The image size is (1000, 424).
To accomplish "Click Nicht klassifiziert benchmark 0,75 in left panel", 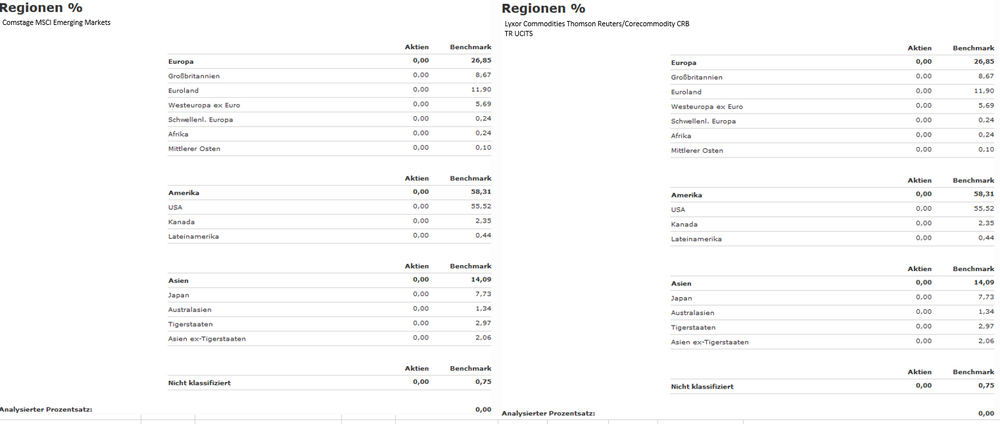I will 483,382.
